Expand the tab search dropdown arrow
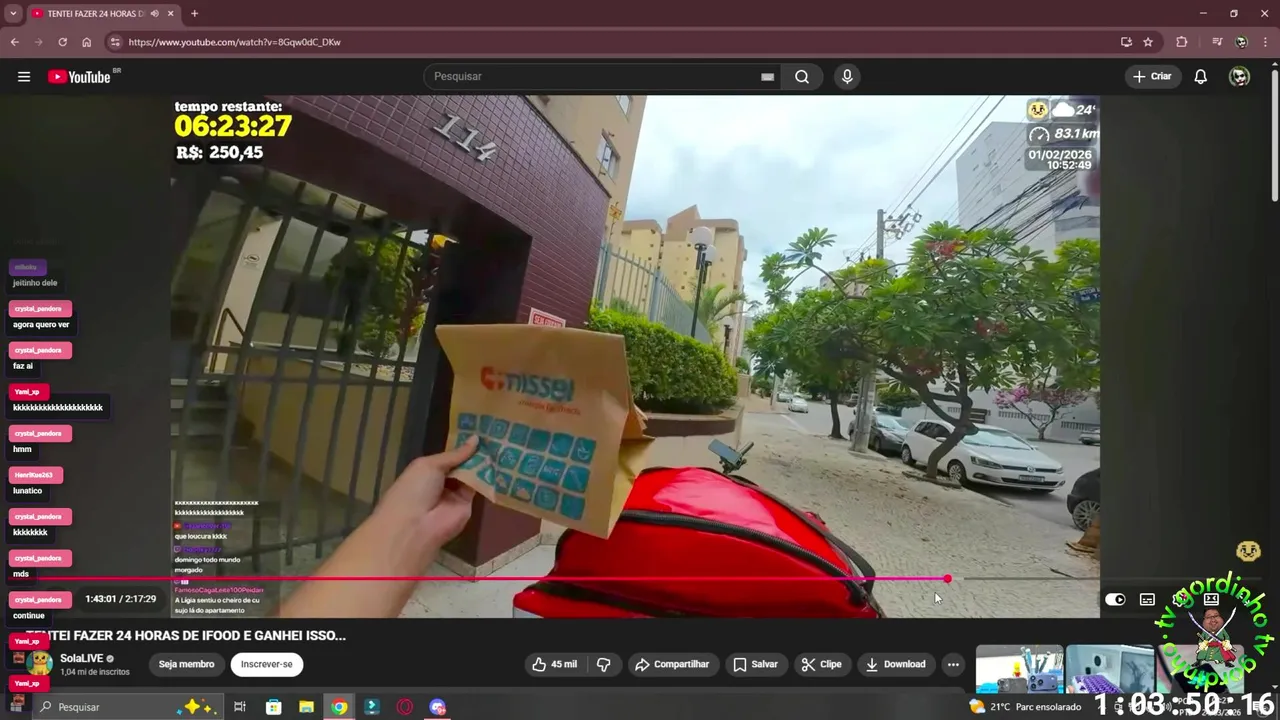The height and width of the screenshot is (720, 1280). click(13, 14)
